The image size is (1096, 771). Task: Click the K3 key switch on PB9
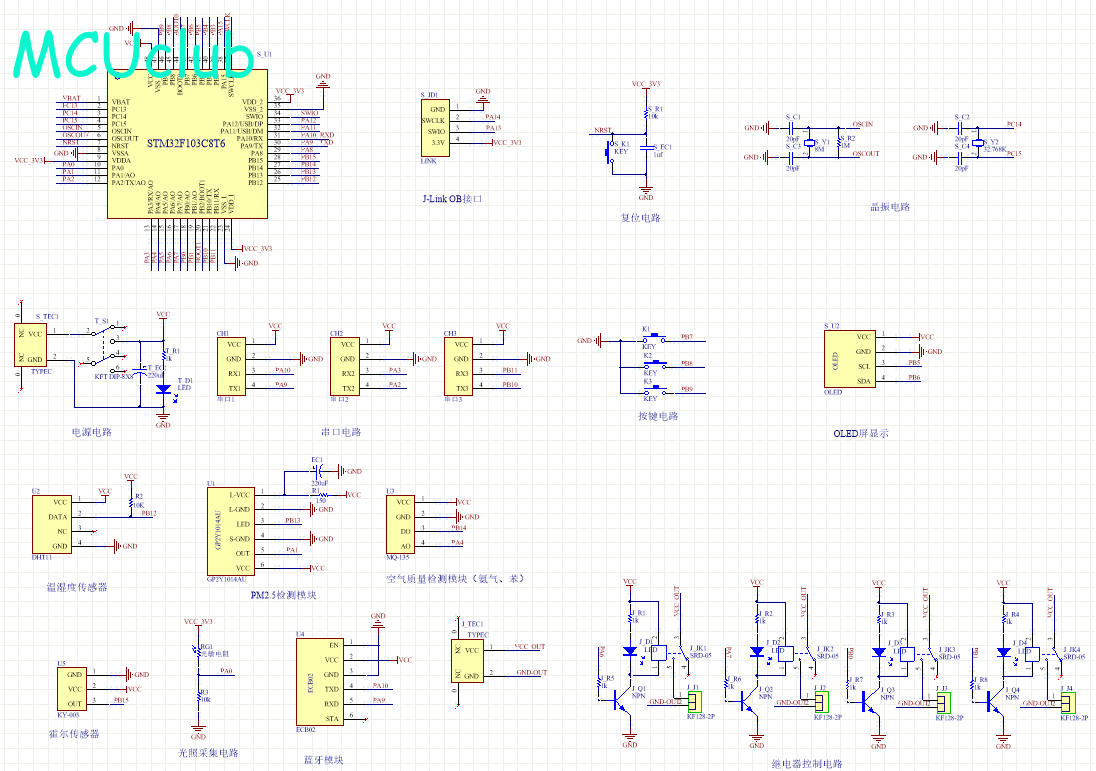pyautogui.click(x=654, y=391)
